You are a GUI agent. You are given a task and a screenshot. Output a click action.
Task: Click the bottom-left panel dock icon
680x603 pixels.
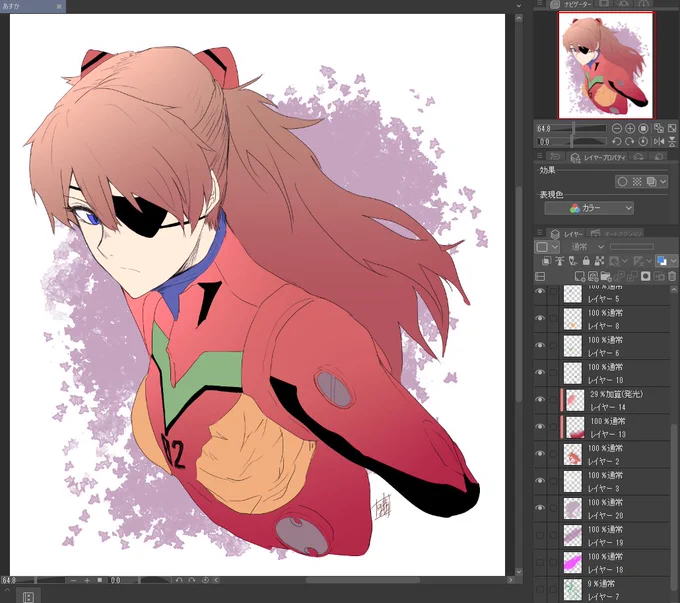(28, 597)
